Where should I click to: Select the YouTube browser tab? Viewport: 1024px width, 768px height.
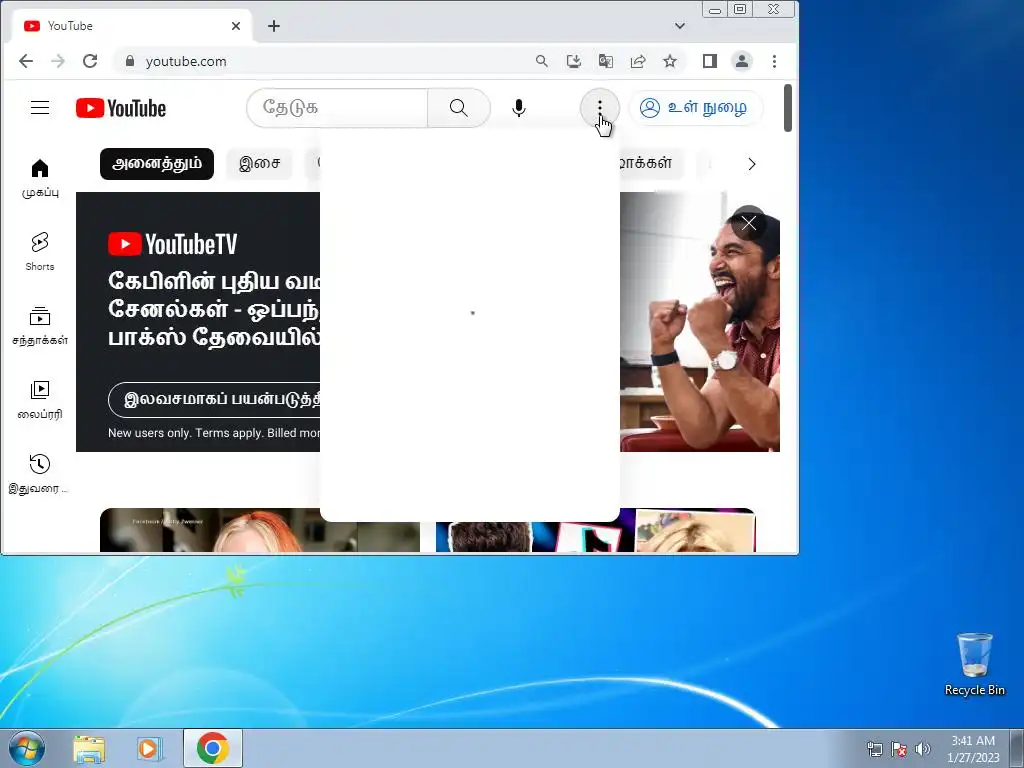coord(131,26)
